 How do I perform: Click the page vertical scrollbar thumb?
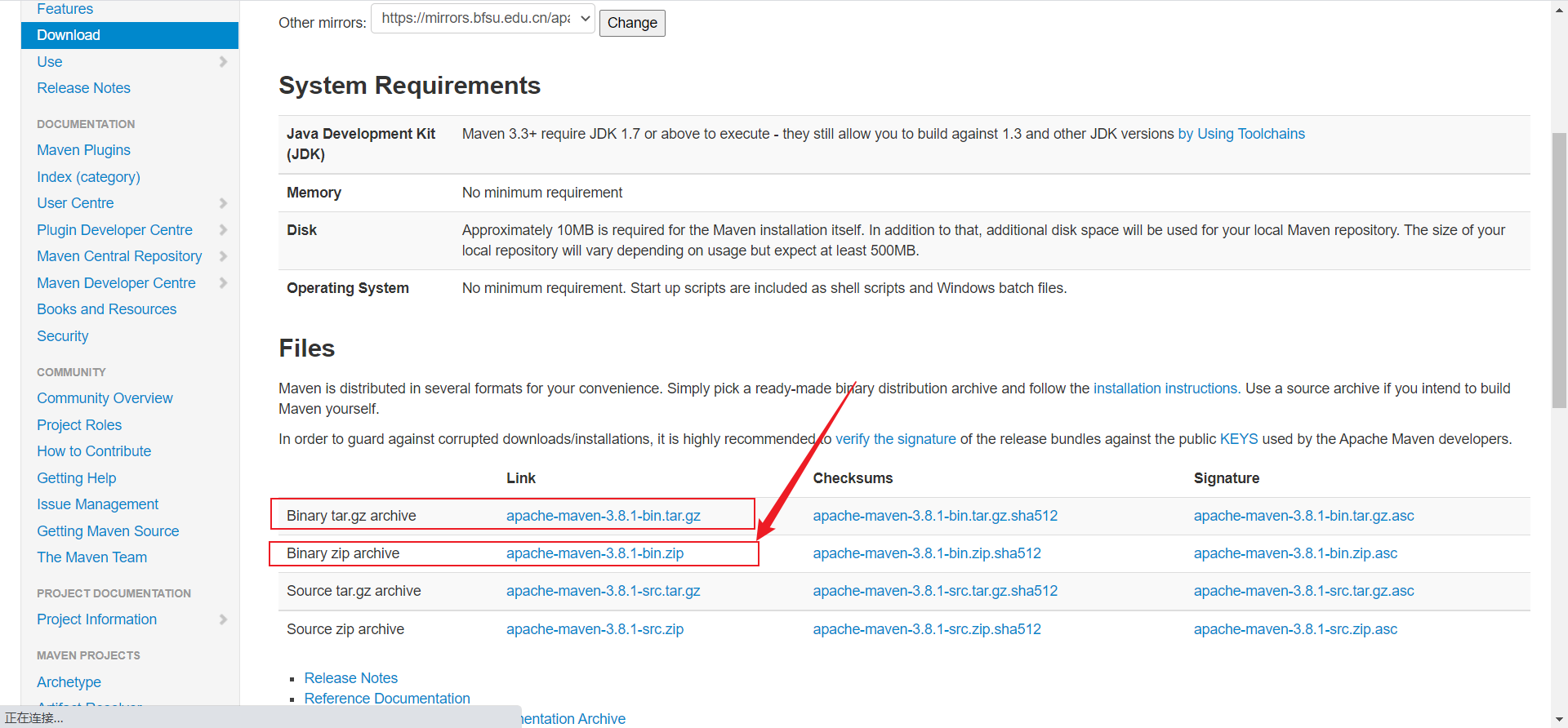(x=1559, y=269)
